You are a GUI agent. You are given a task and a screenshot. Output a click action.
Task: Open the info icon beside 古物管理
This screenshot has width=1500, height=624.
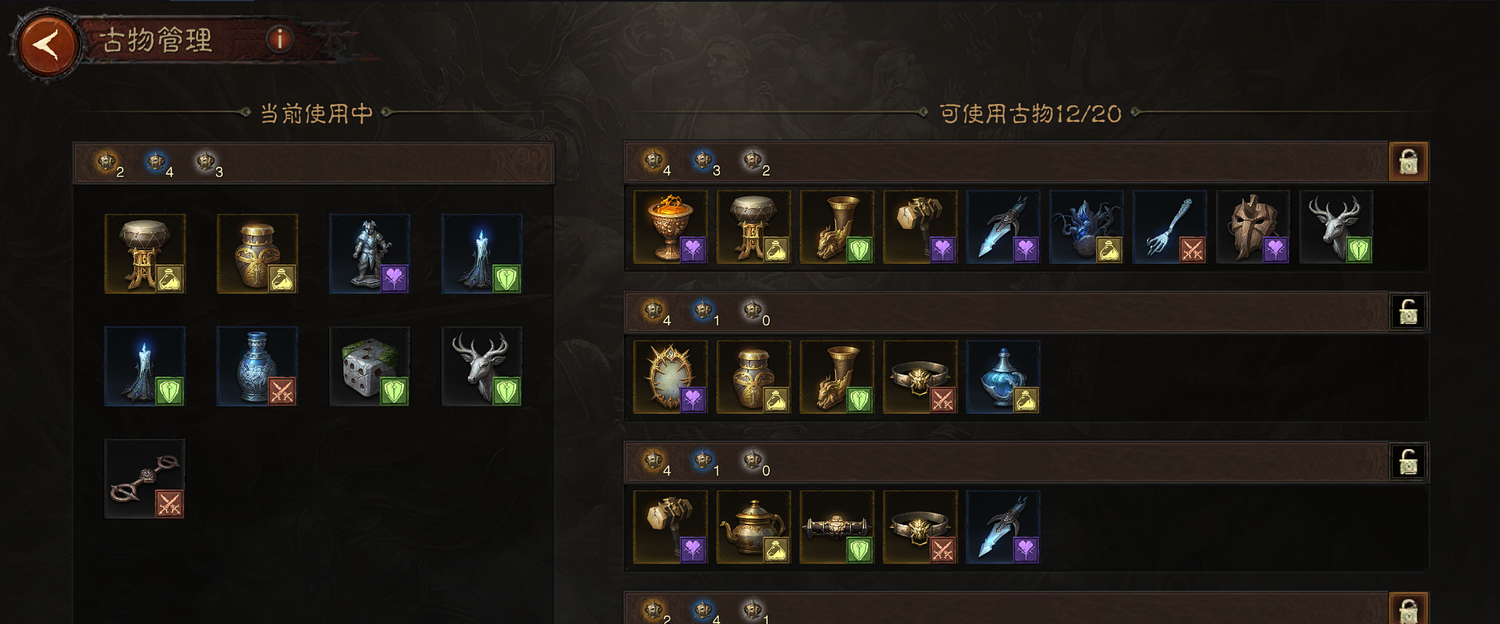click(280, 40)
